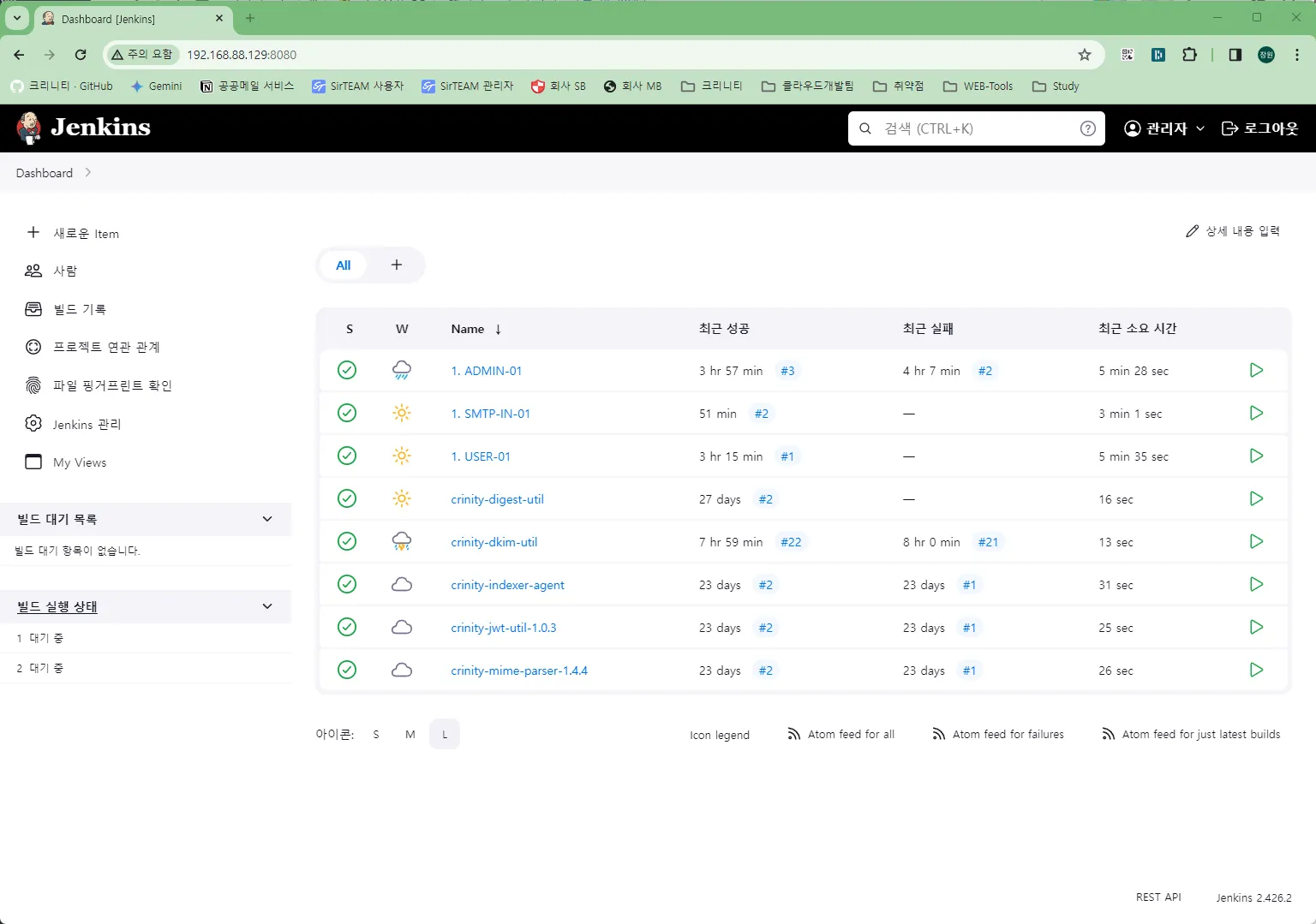Trigger build for crinity-digest-util
This screenshot has width=1316, height=924.
coord(1256,498)
